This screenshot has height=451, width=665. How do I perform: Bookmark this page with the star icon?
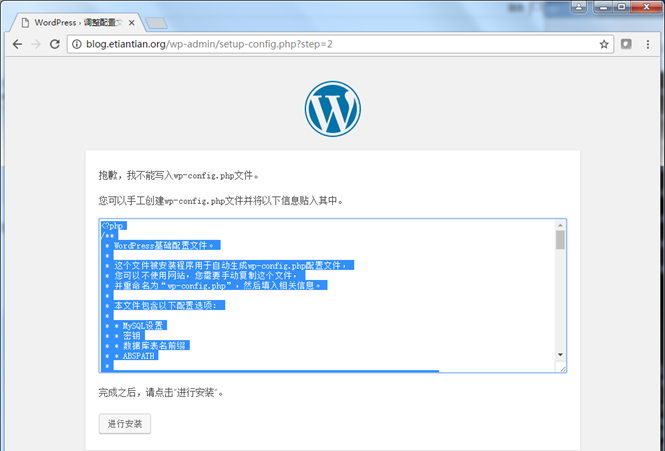604,44
